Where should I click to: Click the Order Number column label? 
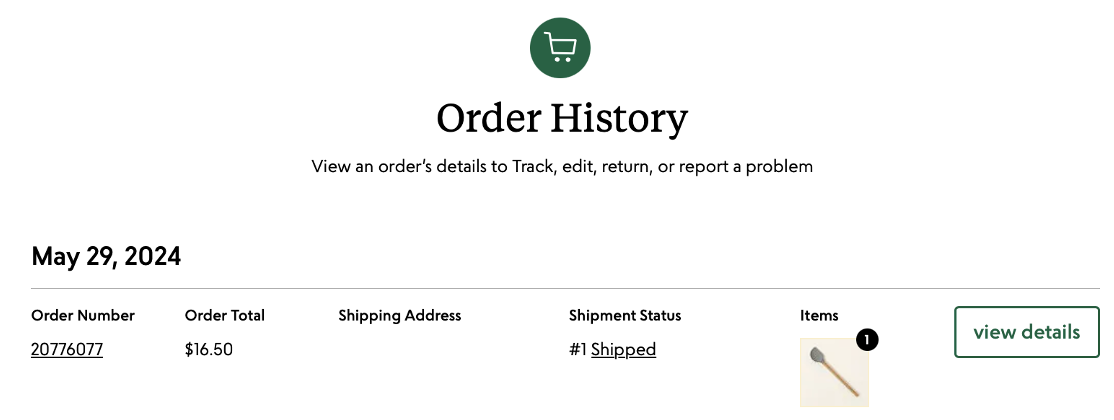point(83,316)
